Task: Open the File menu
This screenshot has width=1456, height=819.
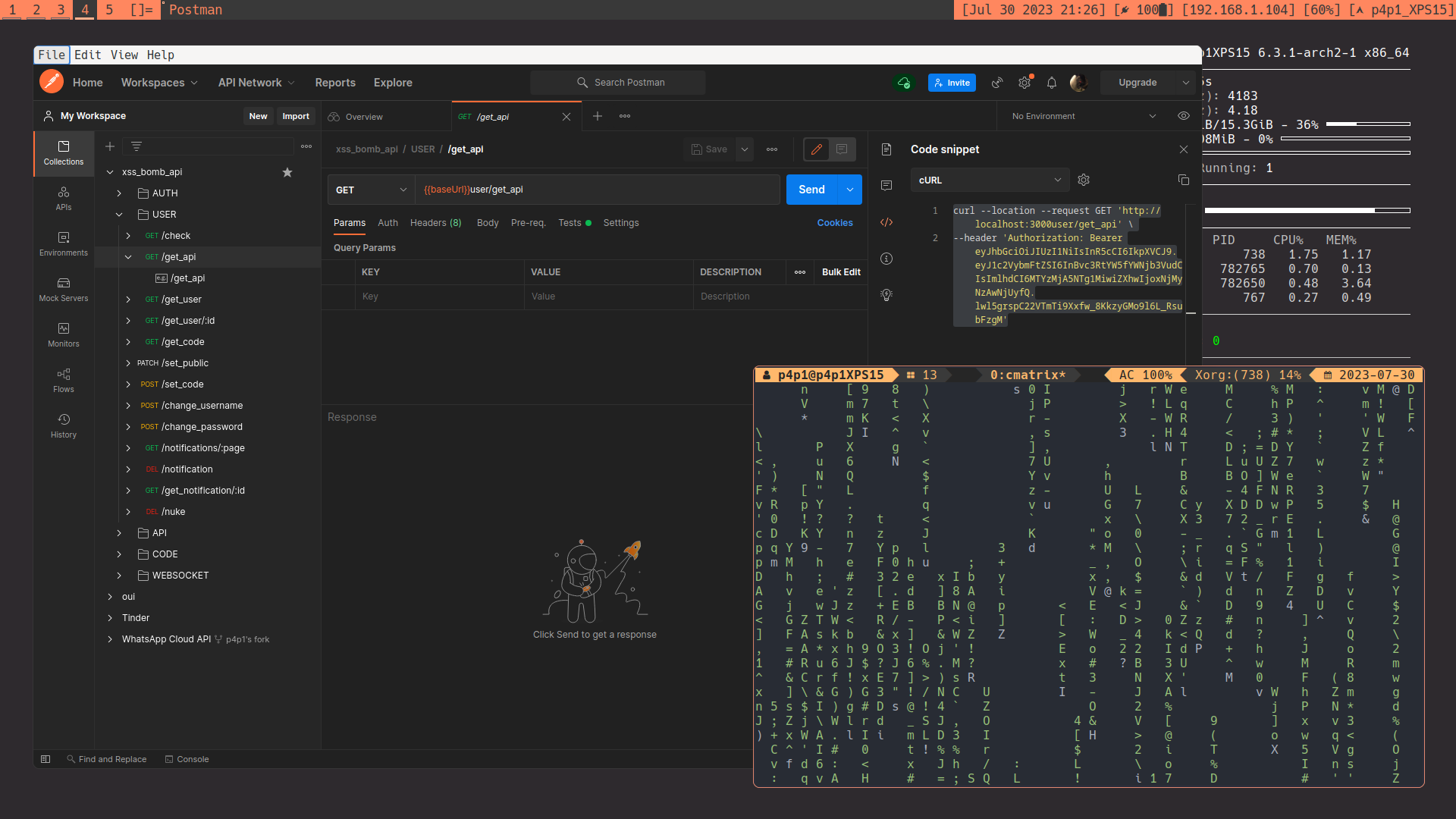Action: tap(52, 55)
